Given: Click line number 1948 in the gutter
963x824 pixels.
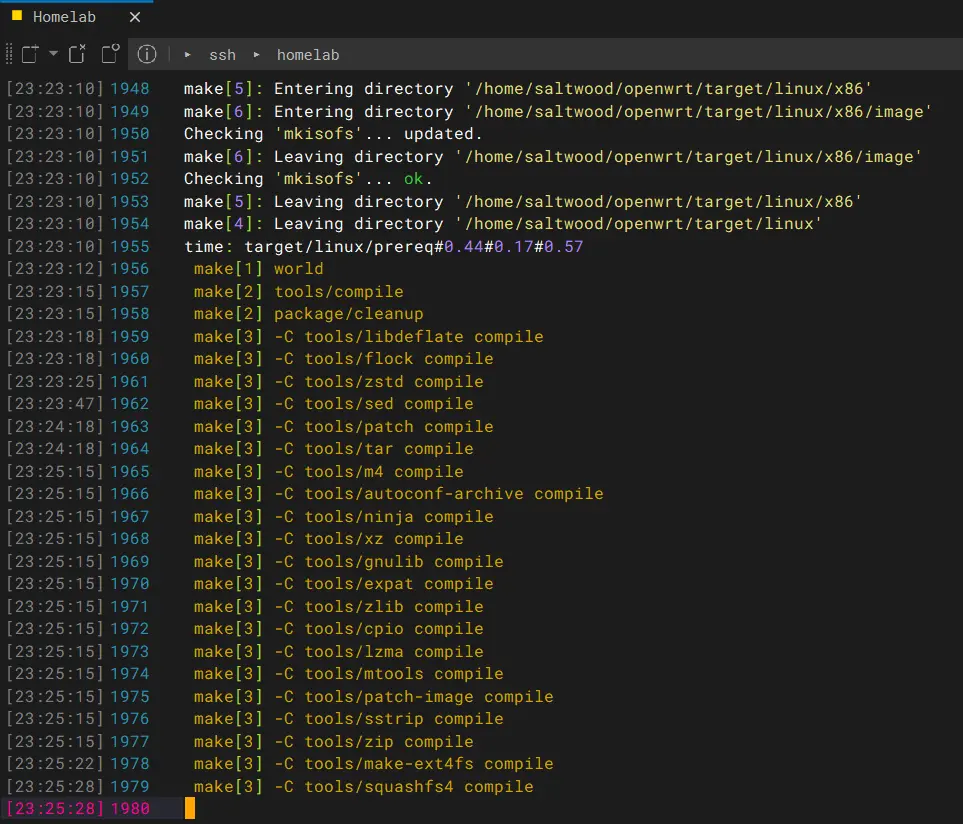Looking at the screenshot, I should coord(130,89).
